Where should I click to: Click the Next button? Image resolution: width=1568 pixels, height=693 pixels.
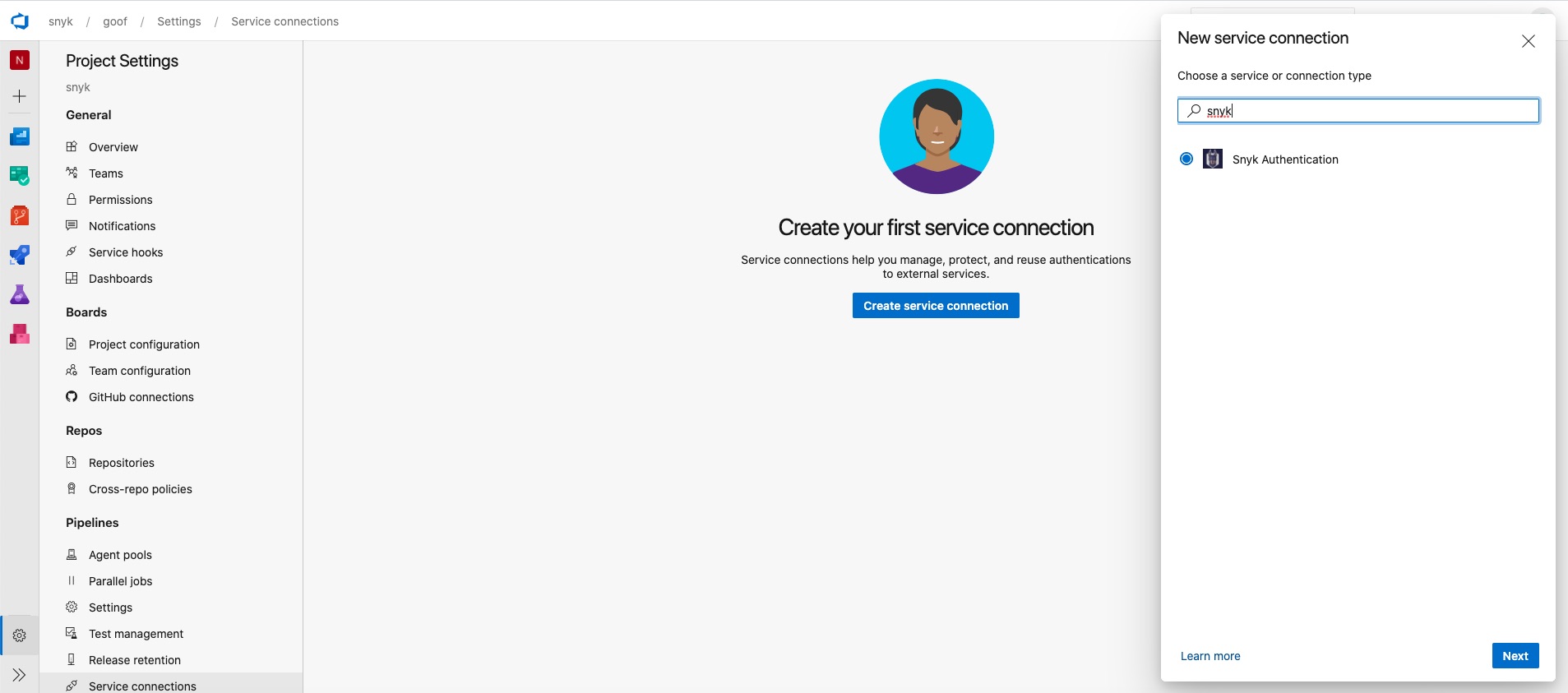(1515, 656)
